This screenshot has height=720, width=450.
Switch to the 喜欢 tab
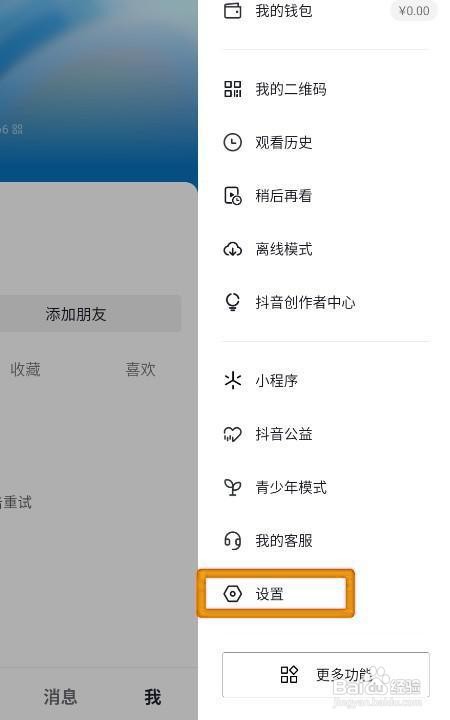click(x=141, y=369)
